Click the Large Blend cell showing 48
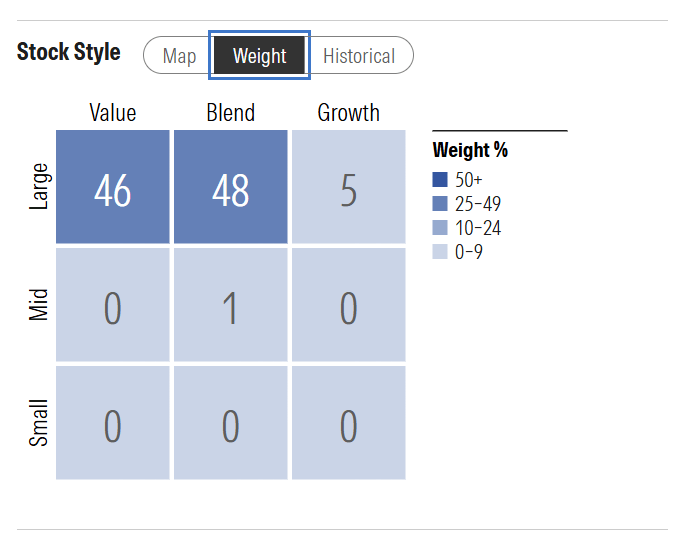 pos(230,187)
